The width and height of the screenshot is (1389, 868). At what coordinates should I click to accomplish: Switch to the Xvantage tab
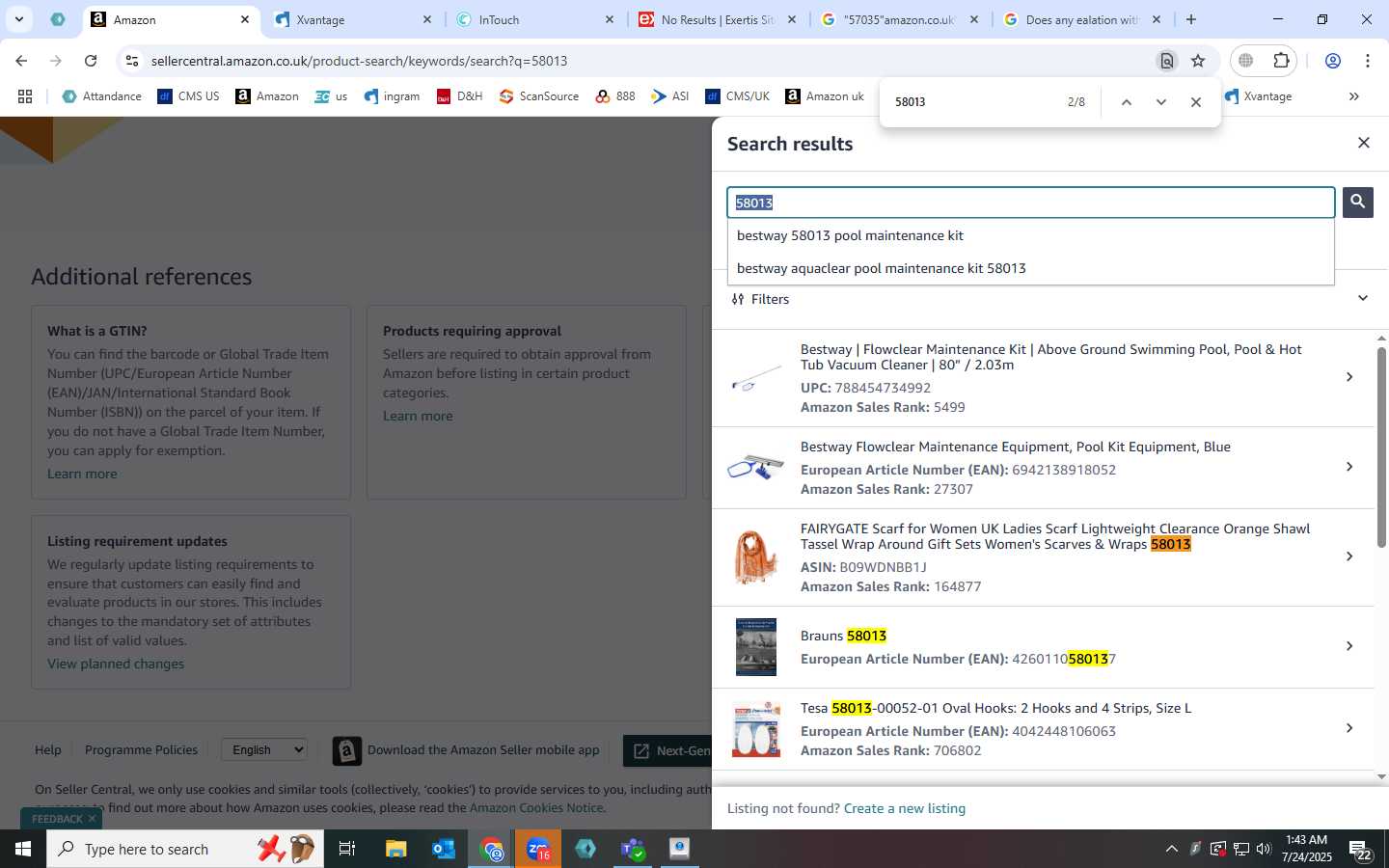tap(351, 19)
